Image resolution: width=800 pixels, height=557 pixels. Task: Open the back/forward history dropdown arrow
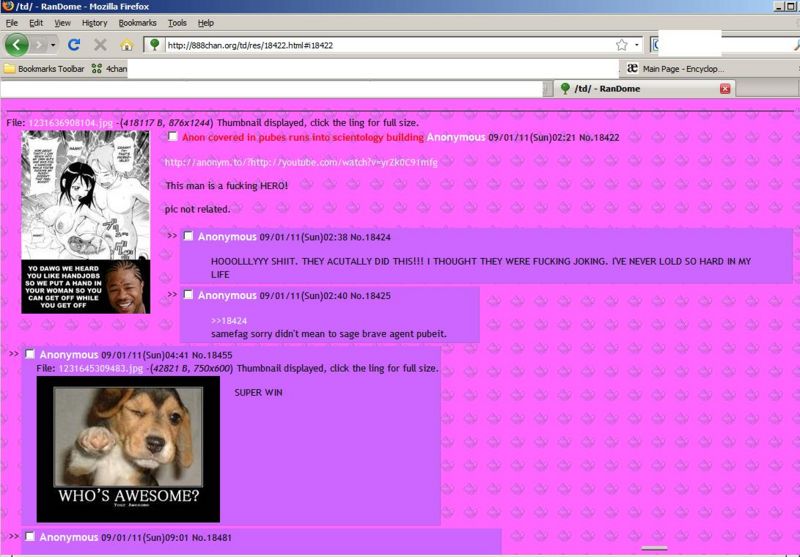53,45
